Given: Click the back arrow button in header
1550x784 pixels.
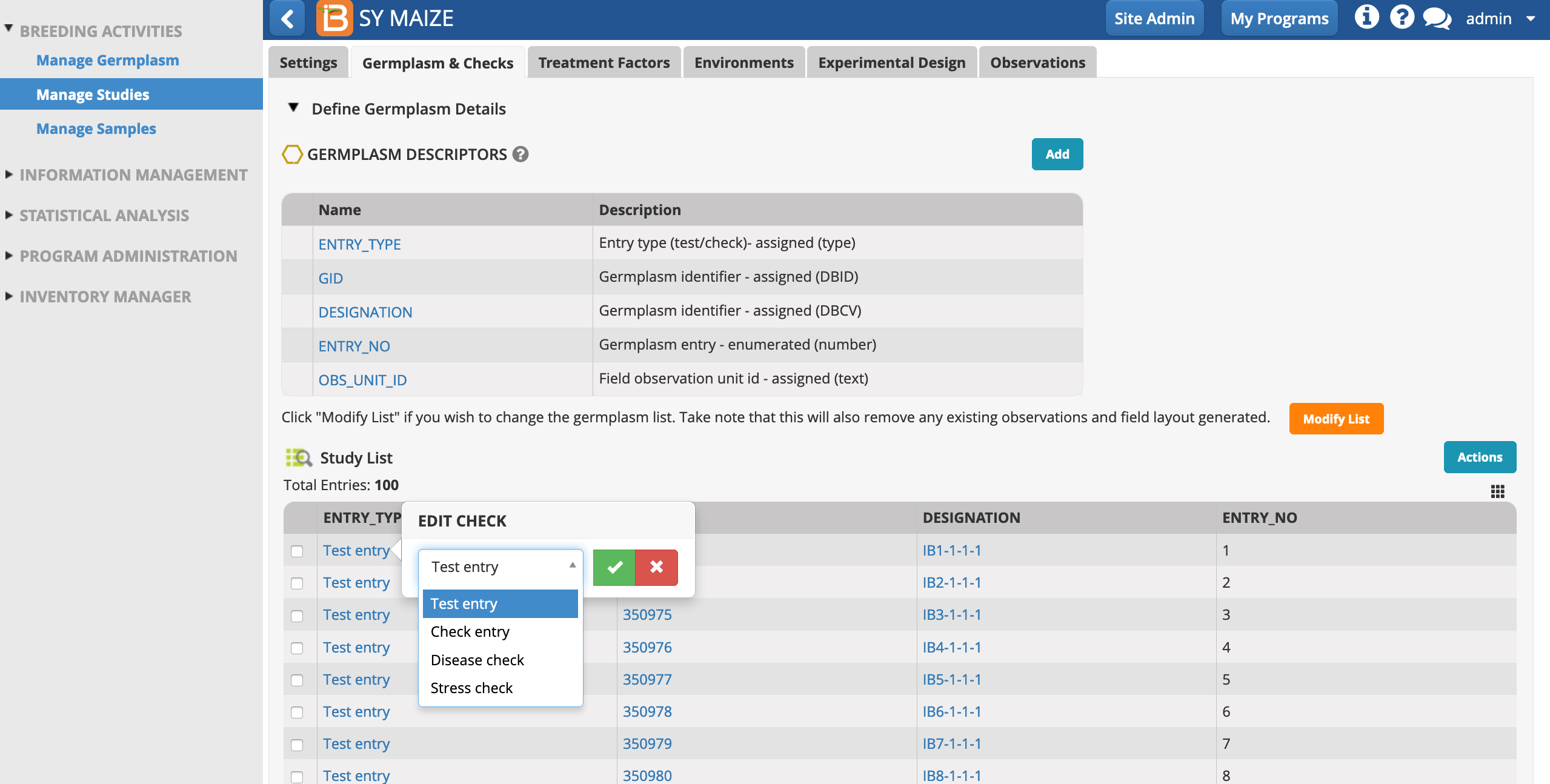Looking at the screenshot, I should [x=288, y=18].
